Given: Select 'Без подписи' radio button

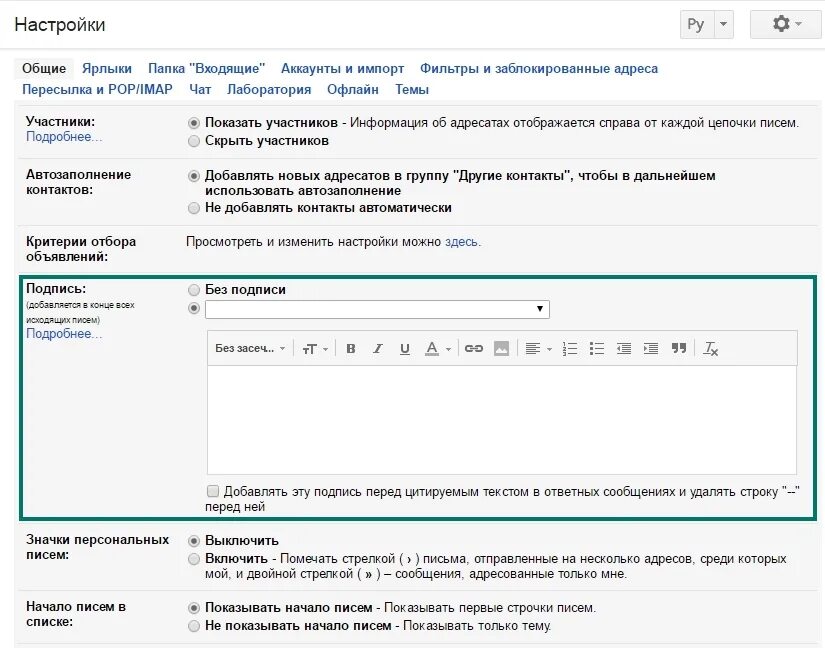Looking at the screenshot, I should [x=194, y=290].
